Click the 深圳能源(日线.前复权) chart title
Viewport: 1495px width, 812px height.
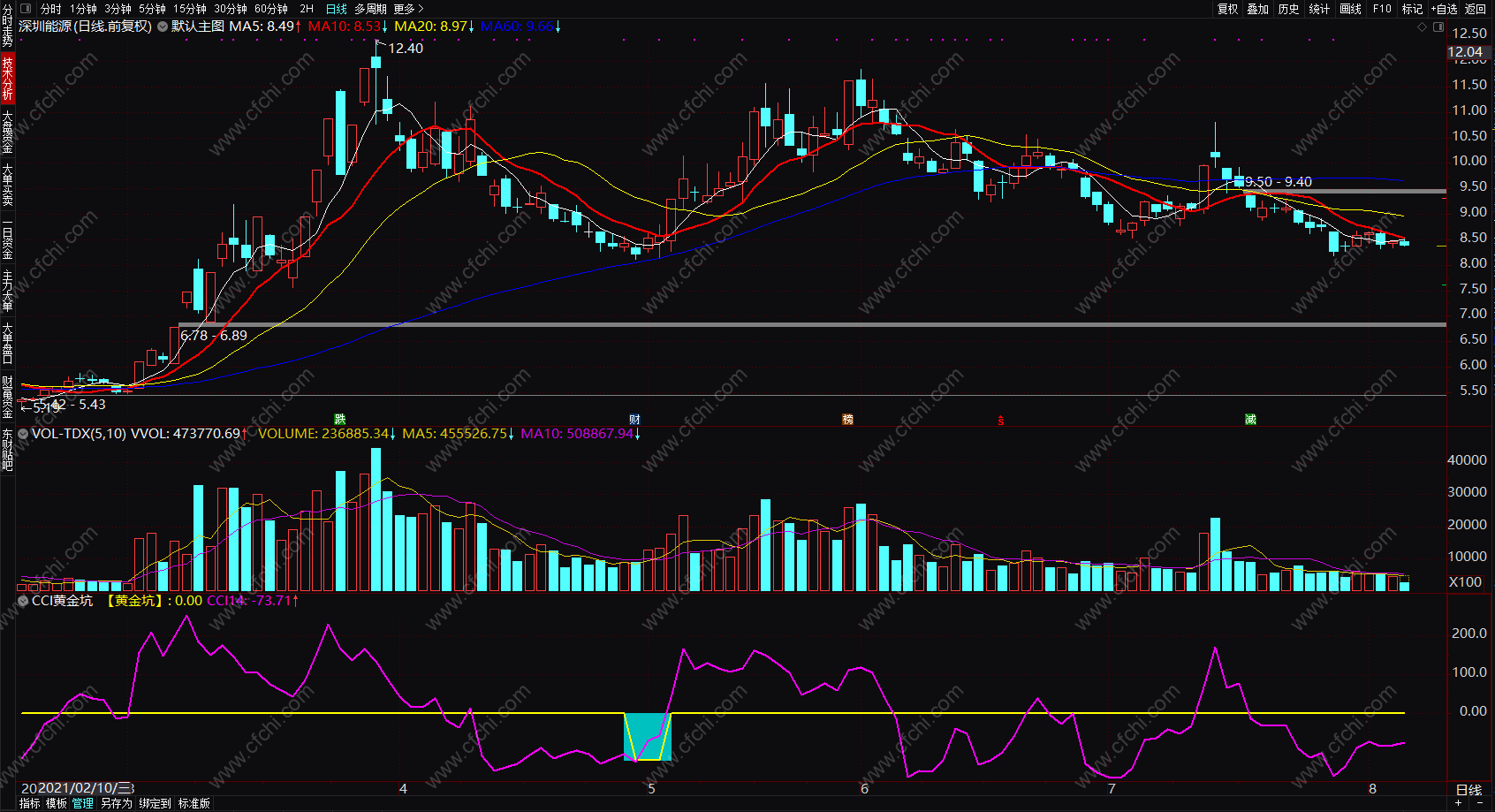coord(86,27)
